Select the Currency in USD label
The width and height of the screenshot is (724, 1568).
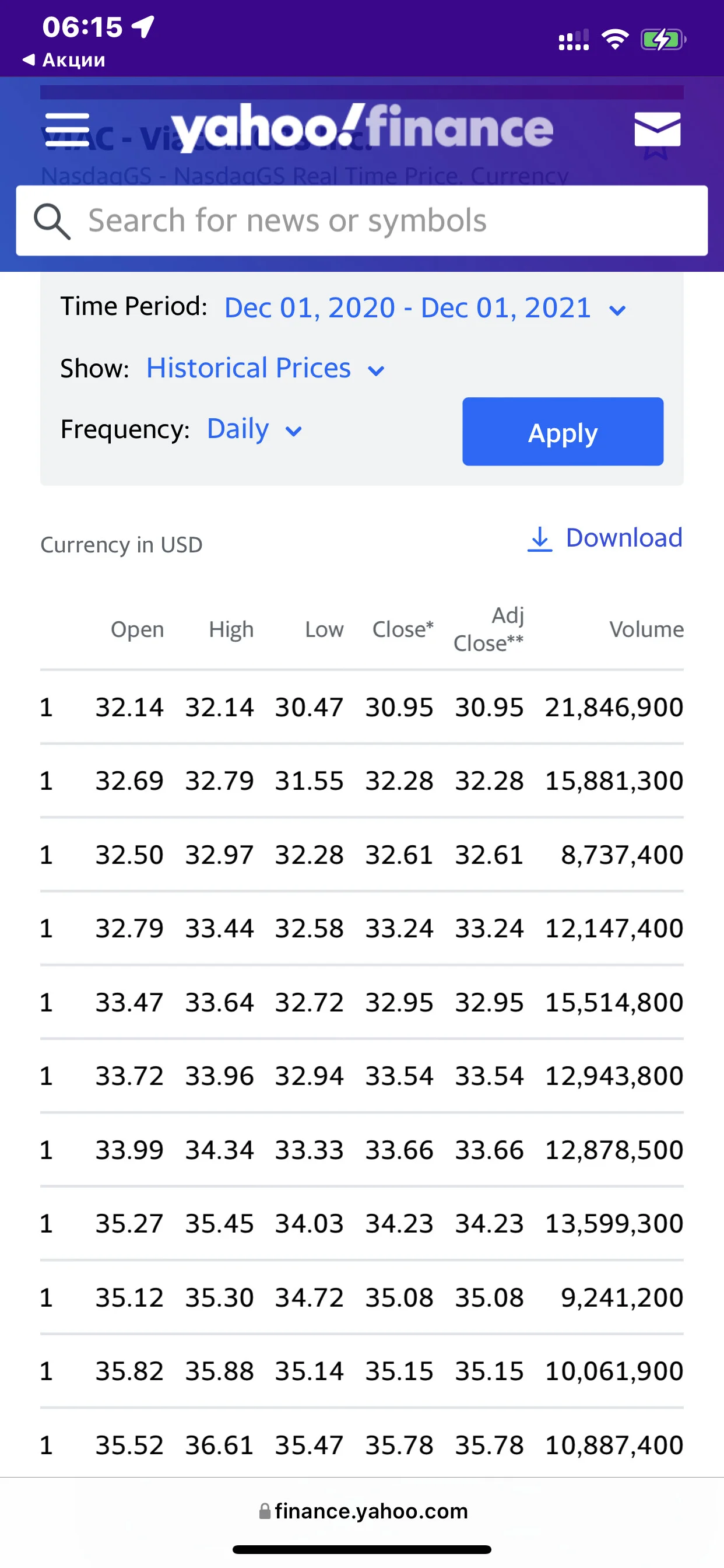click(x=121, y=545)
